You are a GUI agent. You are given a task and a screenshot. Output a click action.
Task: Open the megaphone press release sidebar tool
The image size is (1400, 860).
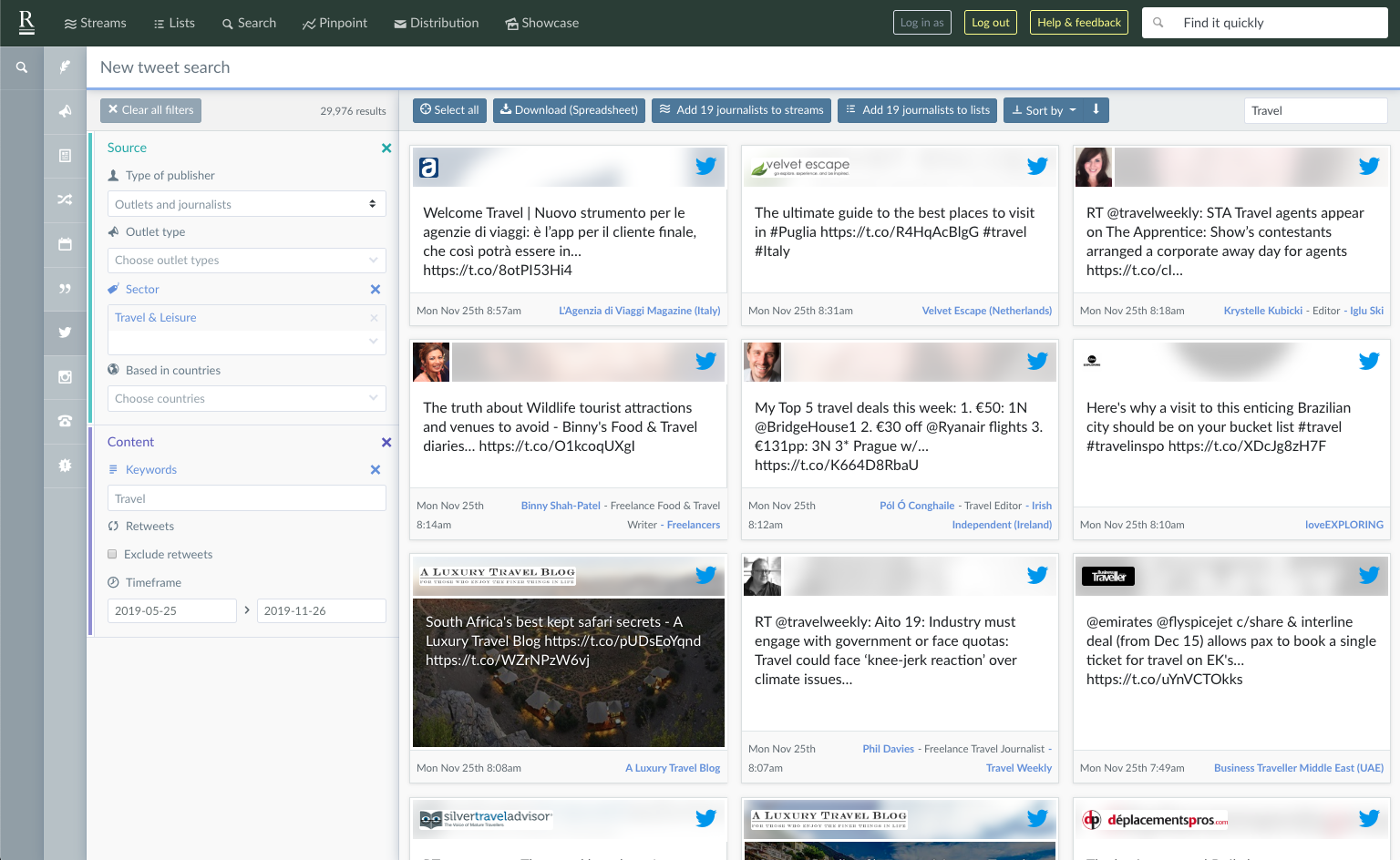(65, 111)
